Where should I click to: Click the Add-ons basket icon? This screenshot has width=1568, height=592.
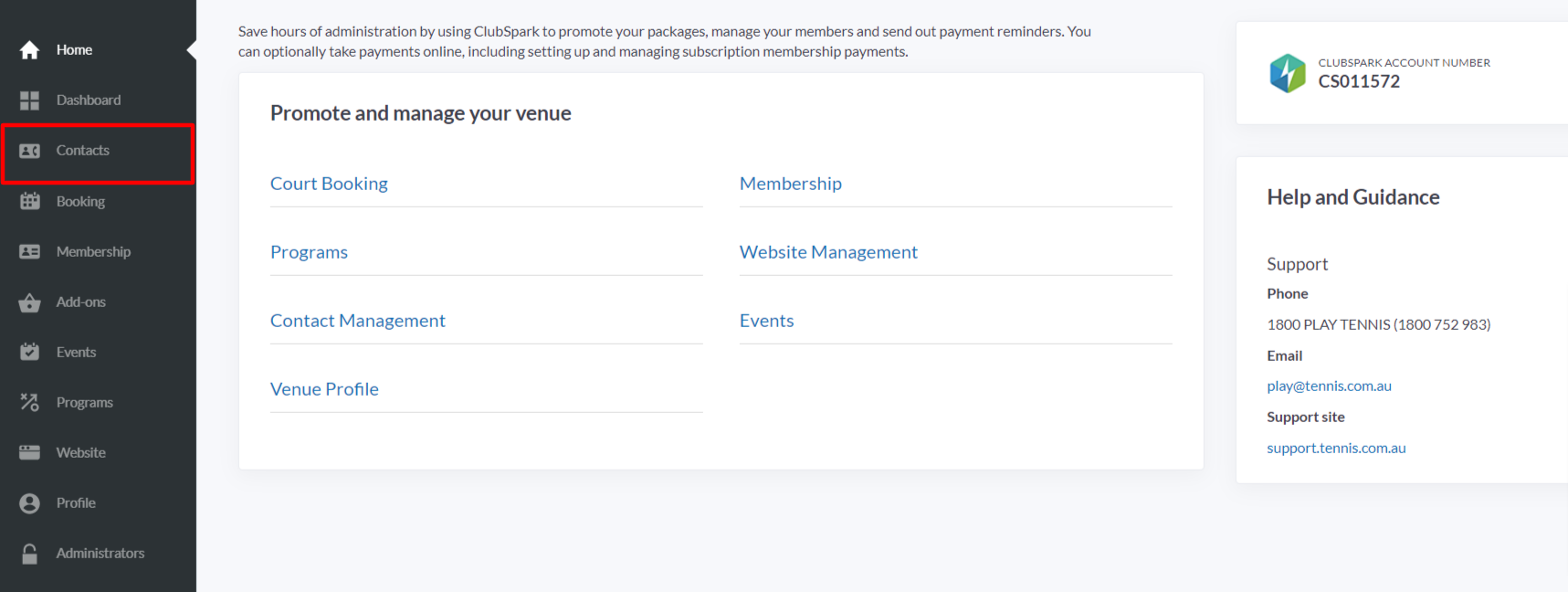pos(29,302)
